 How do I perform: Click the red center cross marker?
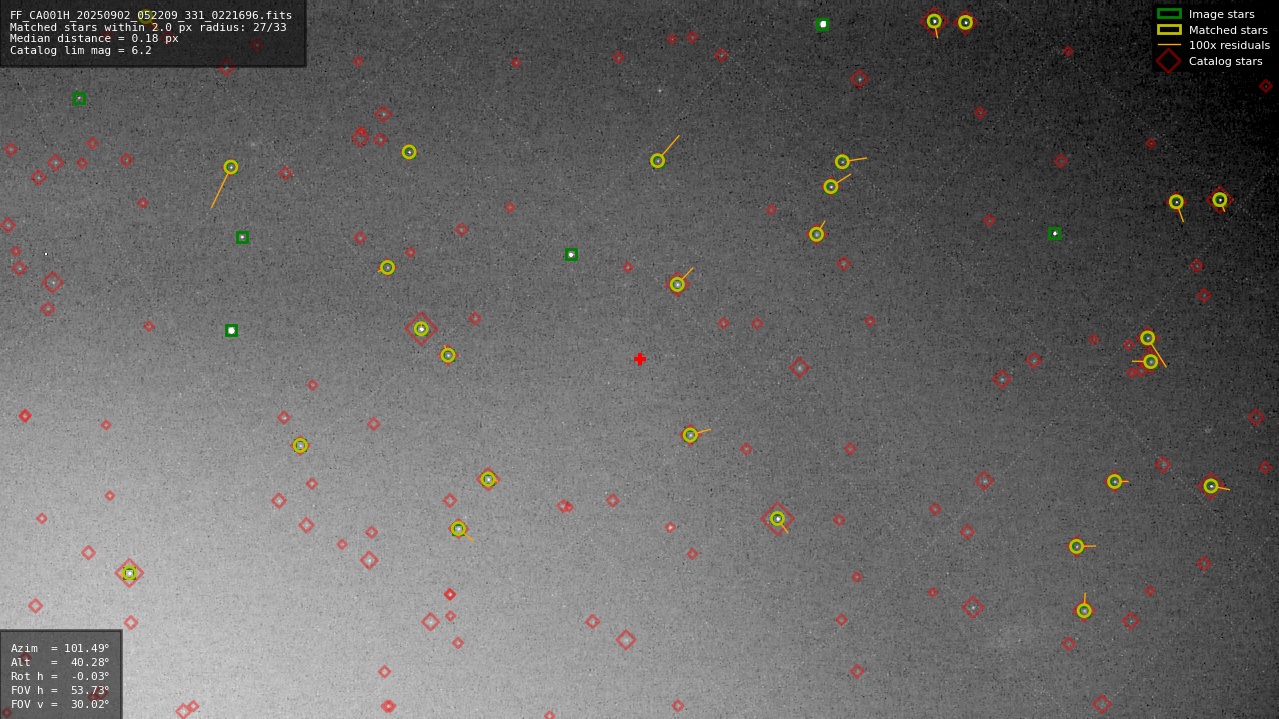point(640,359)
